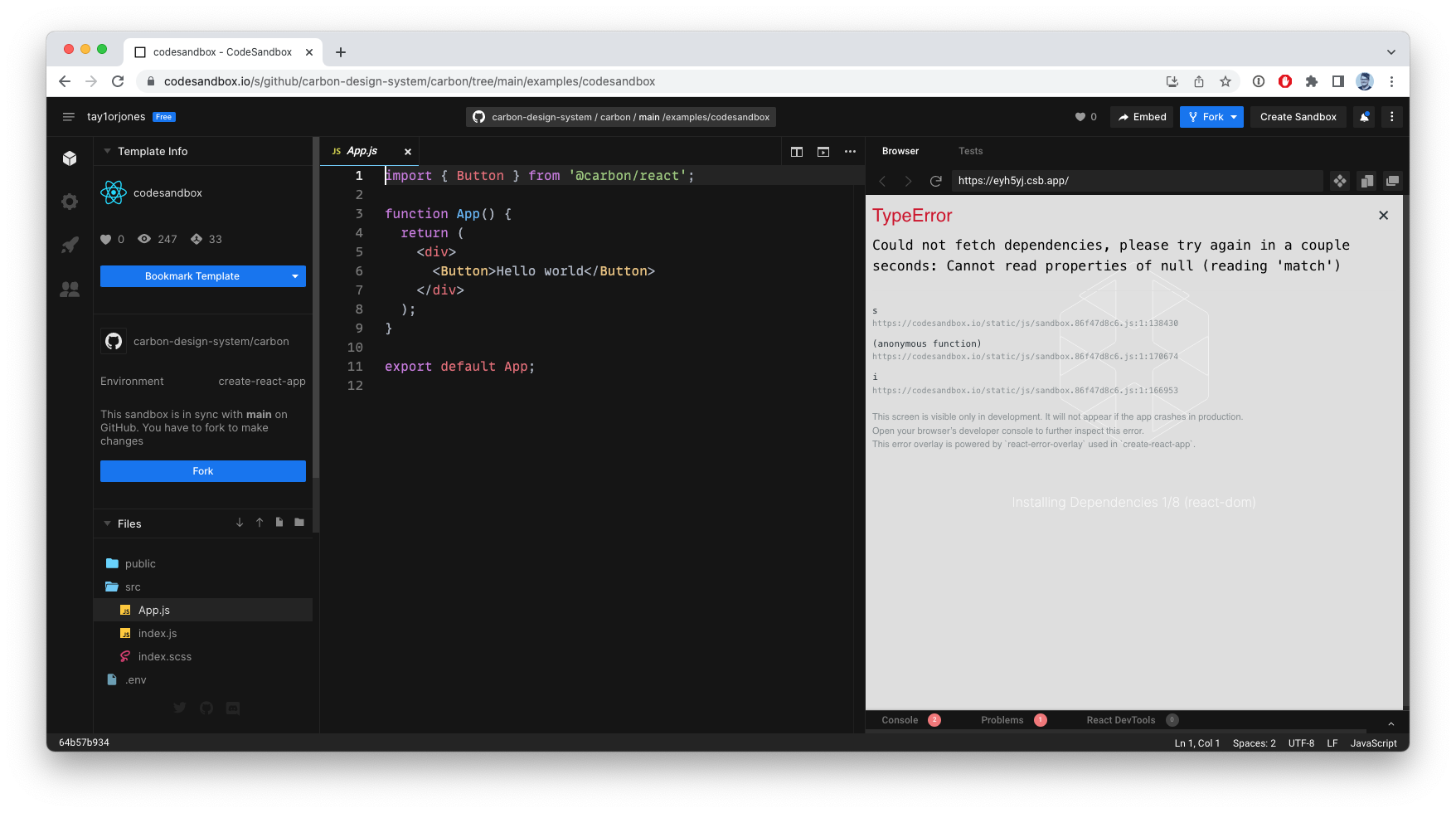Like the sandbox using the heart icon

point(1082,117)
